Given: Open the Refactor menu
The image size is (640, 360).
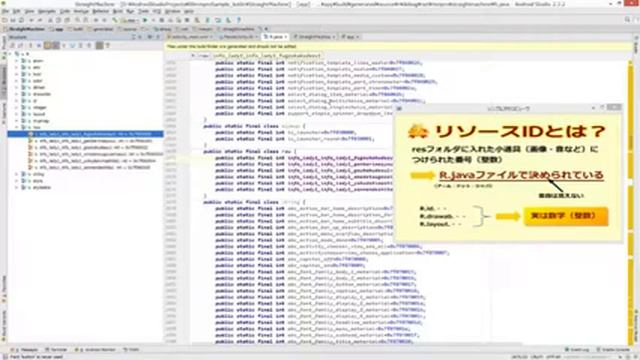Looking at the screenshot, I should [x=100, y=11].
